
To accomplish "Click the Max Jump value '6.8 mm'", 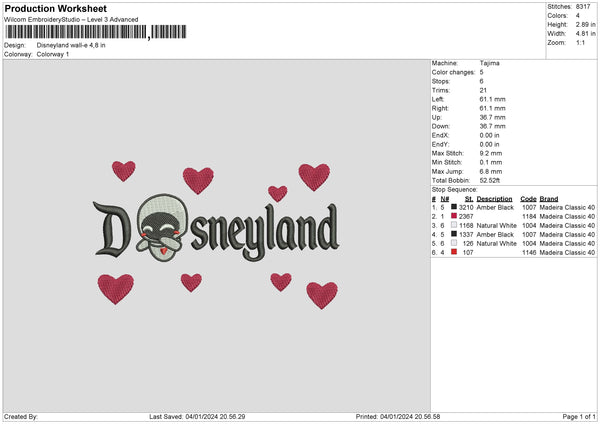I will click(x=491, y=171).
